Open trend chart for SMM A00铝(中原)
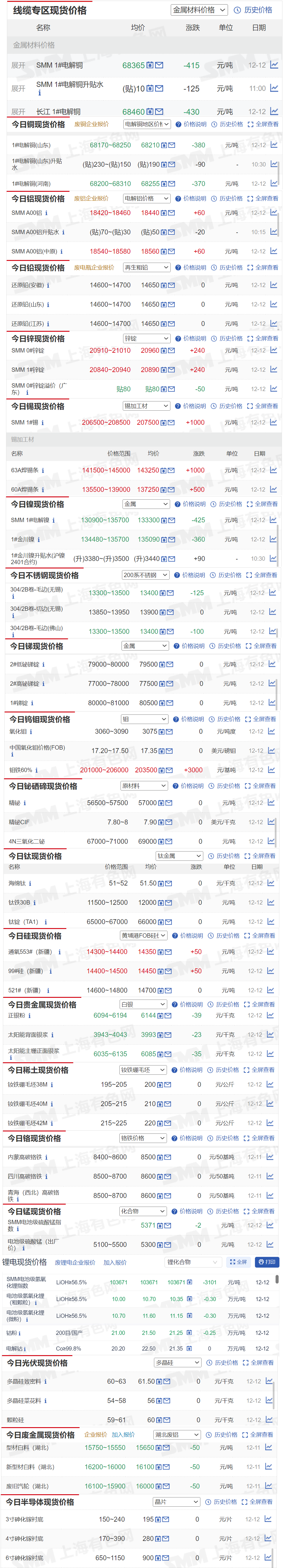 coord(274,251)
